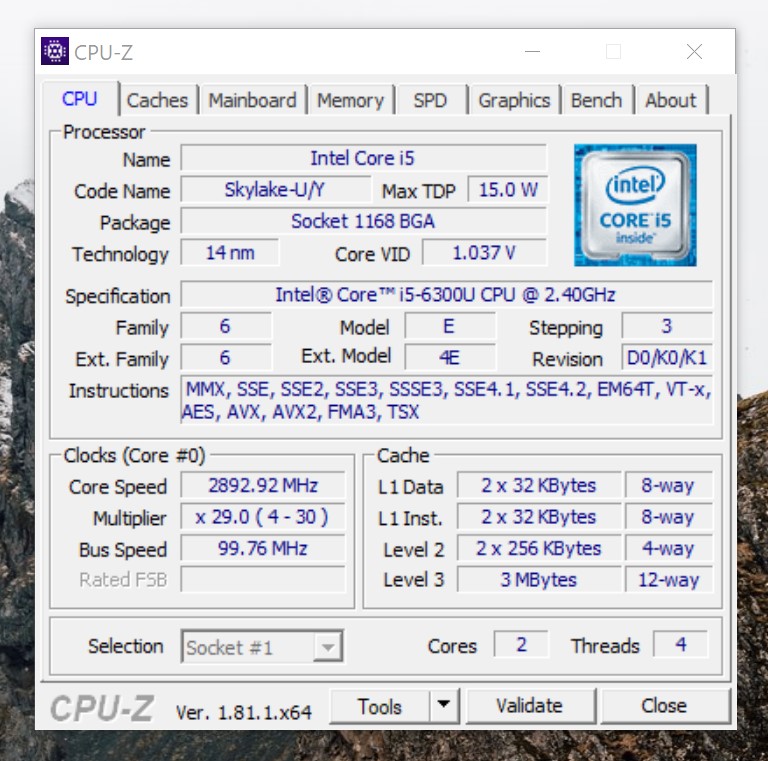
Task: View the About tab
Action: pyautogui.click(x=671, y=100)
